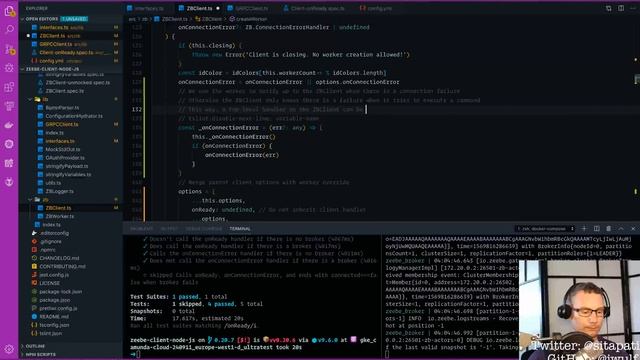Switch to the OUTPUT panel tab
Viewport: 640px width, 360px height.
169,229
